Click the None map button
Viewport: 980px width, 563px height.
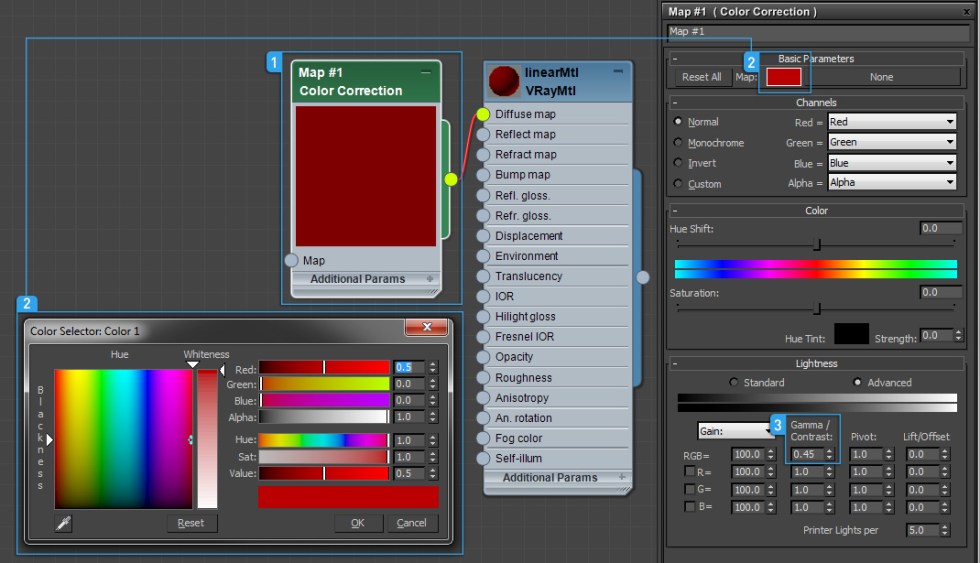pos(881,77)
